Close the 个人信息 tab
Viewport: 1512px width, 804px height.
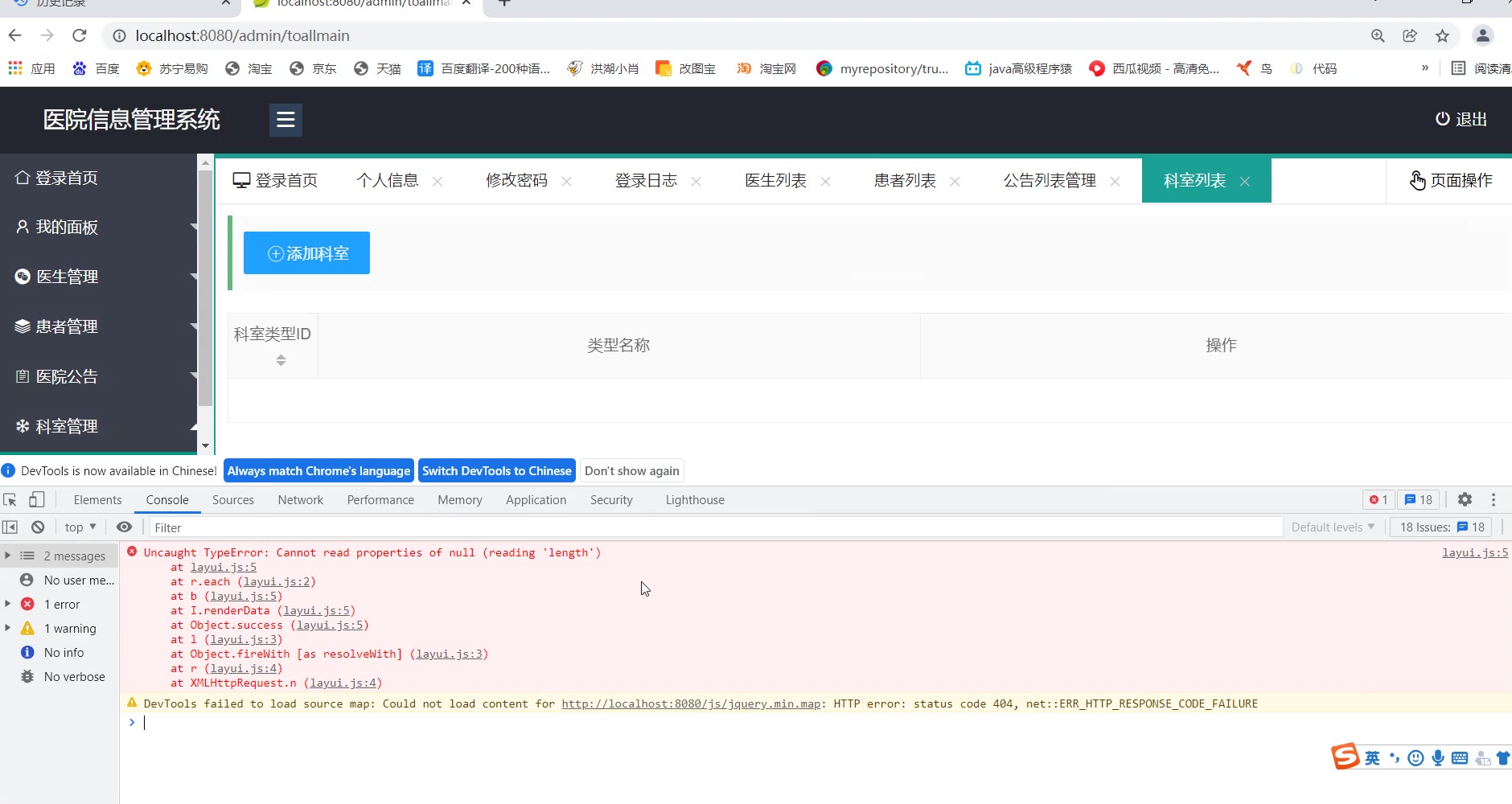(x=438, y=182)
